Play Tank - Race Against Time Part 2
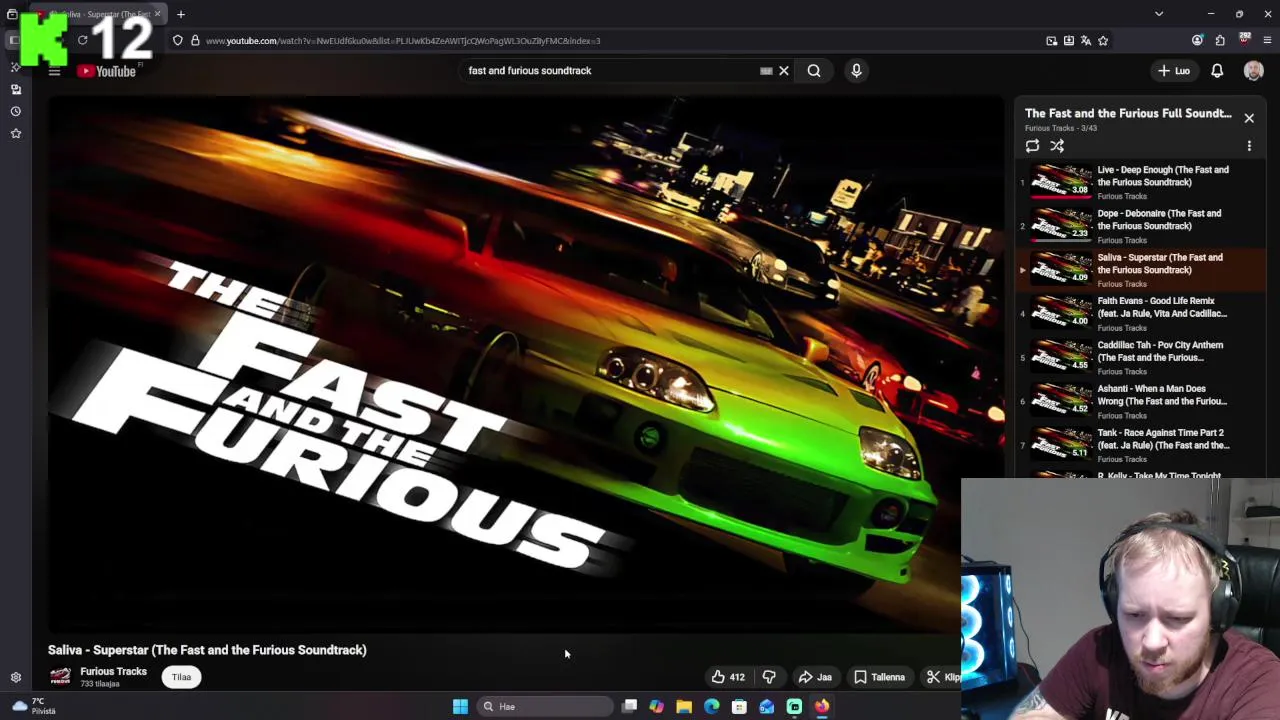The height and width of the screenshot is (720, 1280). point(1140,445)
